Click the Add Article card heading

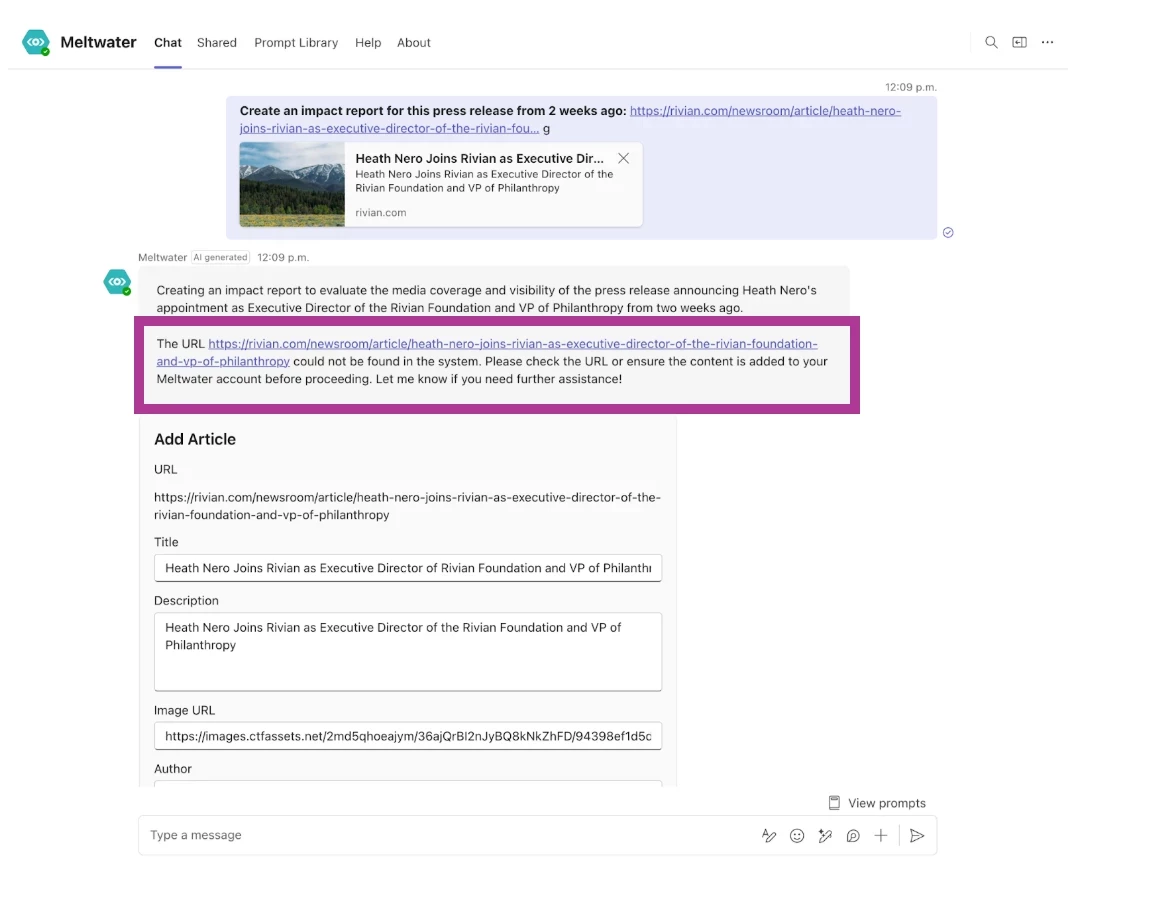[195, 440]
